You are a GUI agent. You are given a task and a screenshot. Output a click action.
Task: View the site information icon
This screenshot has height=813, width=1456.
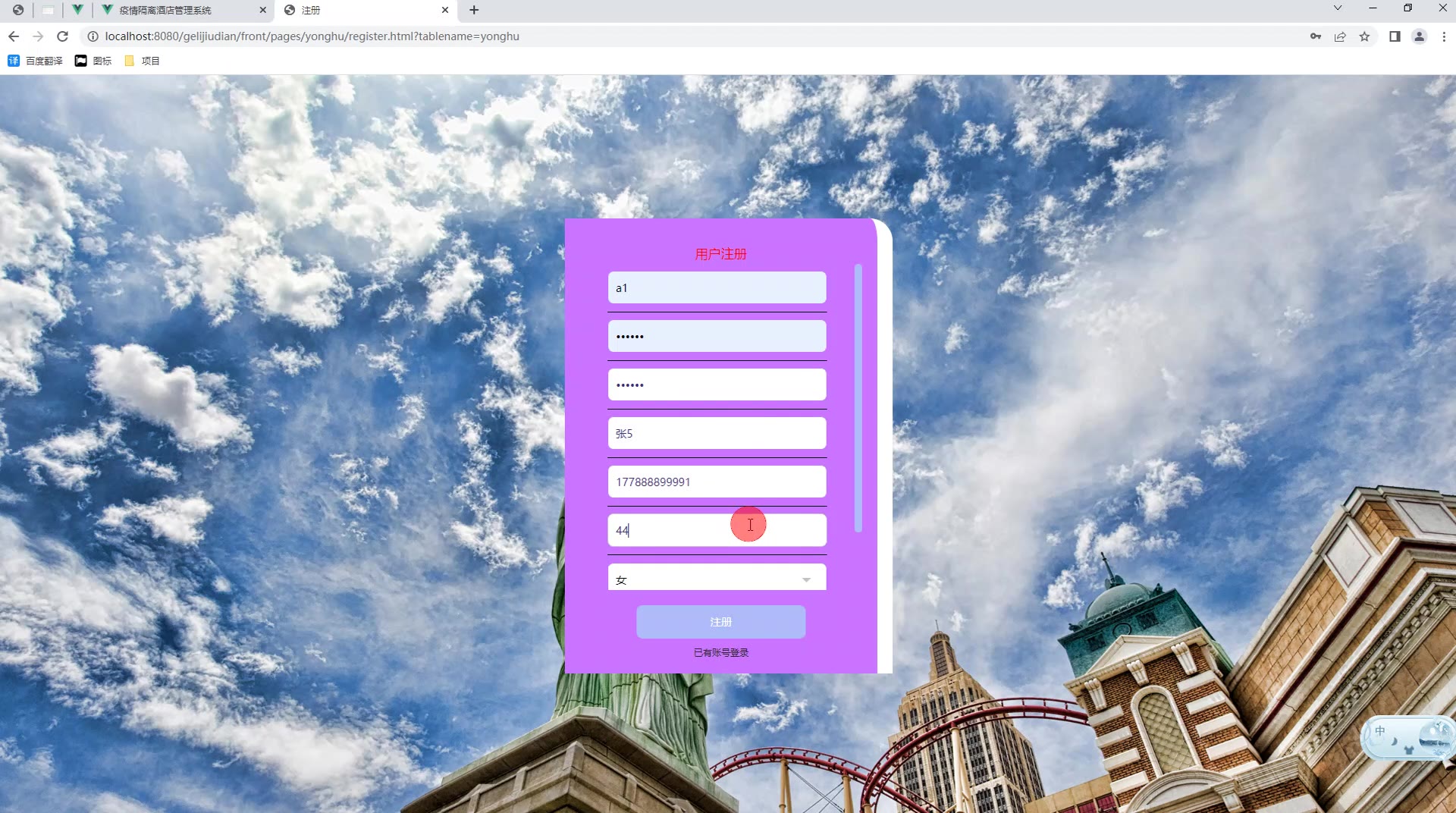coord(93,36)
